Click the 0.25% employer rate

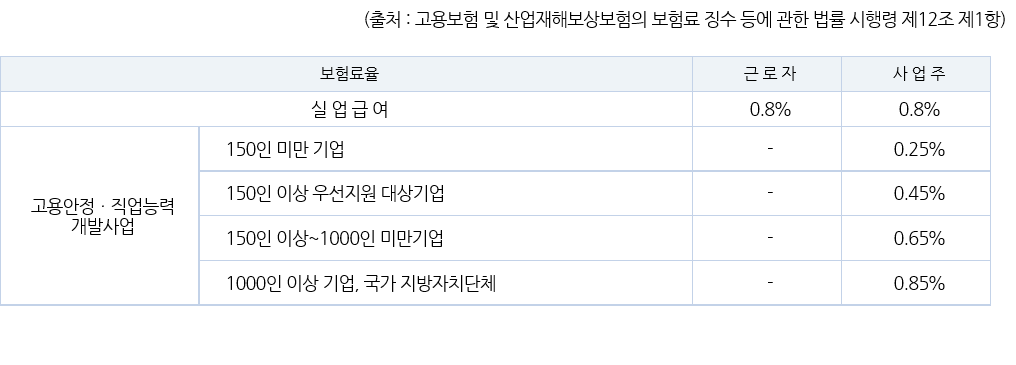pos(919,150)
